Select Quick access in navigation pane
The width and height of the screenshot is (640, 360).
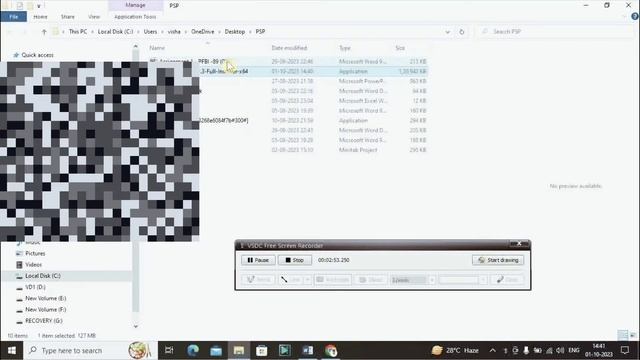(37, 55)
